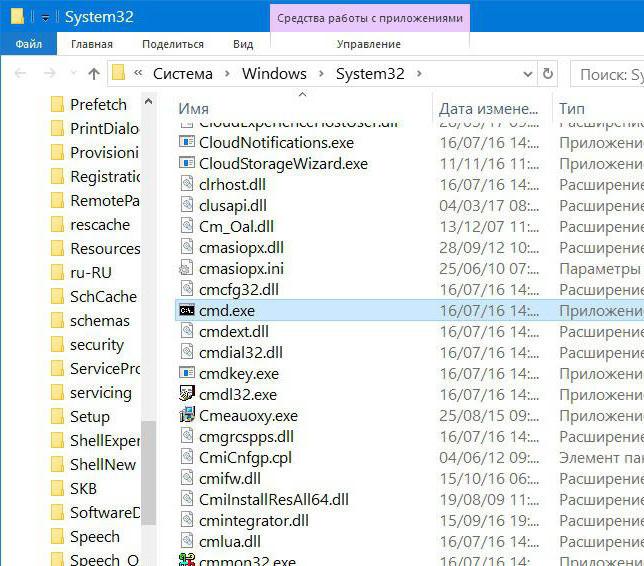Switch to the Главная ribbon tab
The width and height of the screenshot is (644, 566).
(x=92, y=44)
